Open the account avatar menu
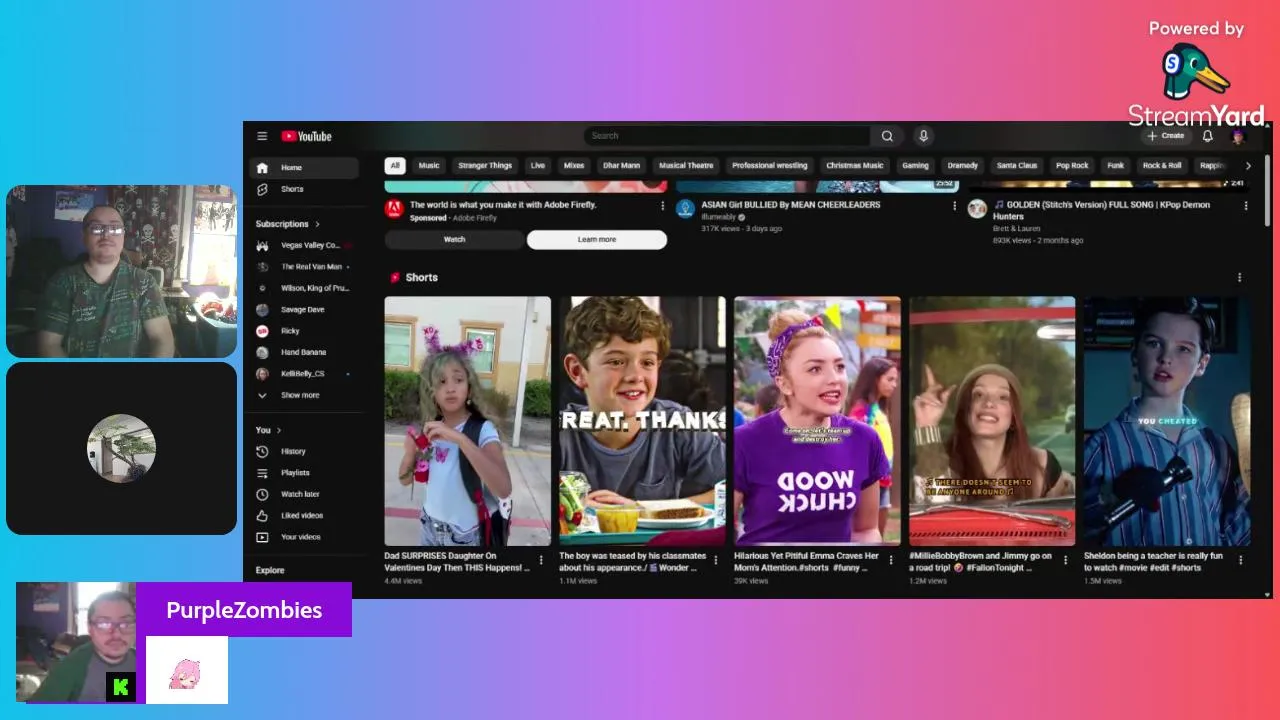This screenshot has width=1280, height=720. pos(1238,136)
